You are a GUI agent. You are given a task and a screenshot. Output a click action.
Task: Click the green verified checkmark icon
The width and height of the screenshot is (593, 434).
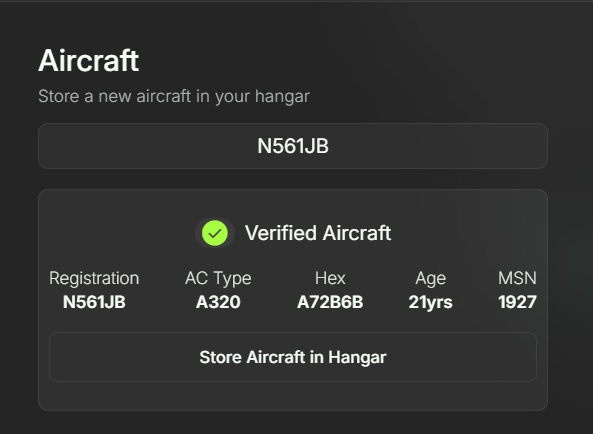tap(215, 233)
